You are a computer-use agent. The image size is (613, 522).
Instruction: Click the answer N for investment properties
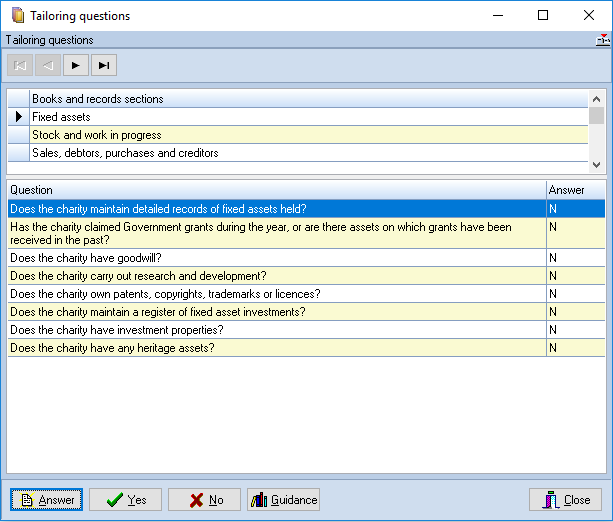pyautogui.click(x=575, y=330)
